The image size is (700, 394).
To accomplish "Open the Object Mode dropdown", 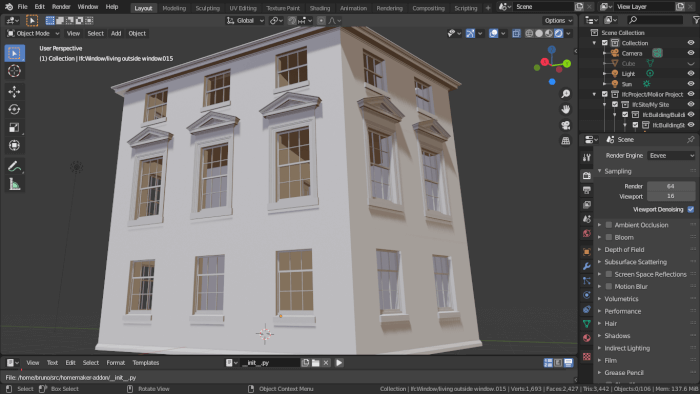I will pyautogui.click(x=33, y=33).
